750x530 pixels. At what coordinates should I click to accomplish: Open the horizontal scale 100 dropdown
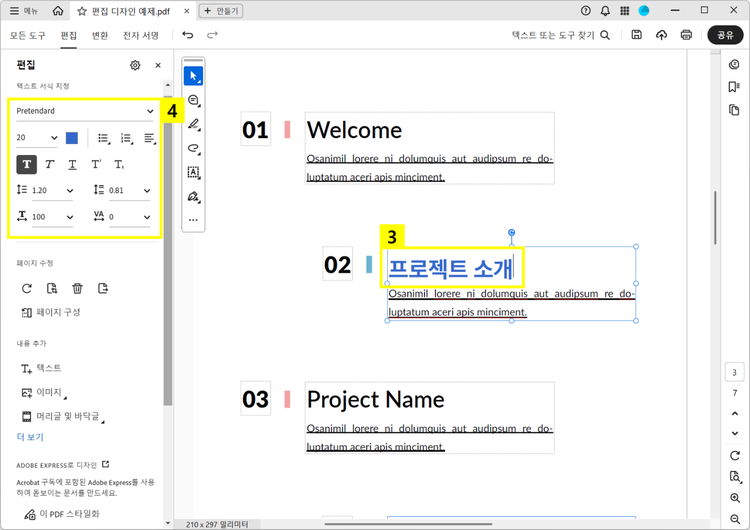point(53,217)
